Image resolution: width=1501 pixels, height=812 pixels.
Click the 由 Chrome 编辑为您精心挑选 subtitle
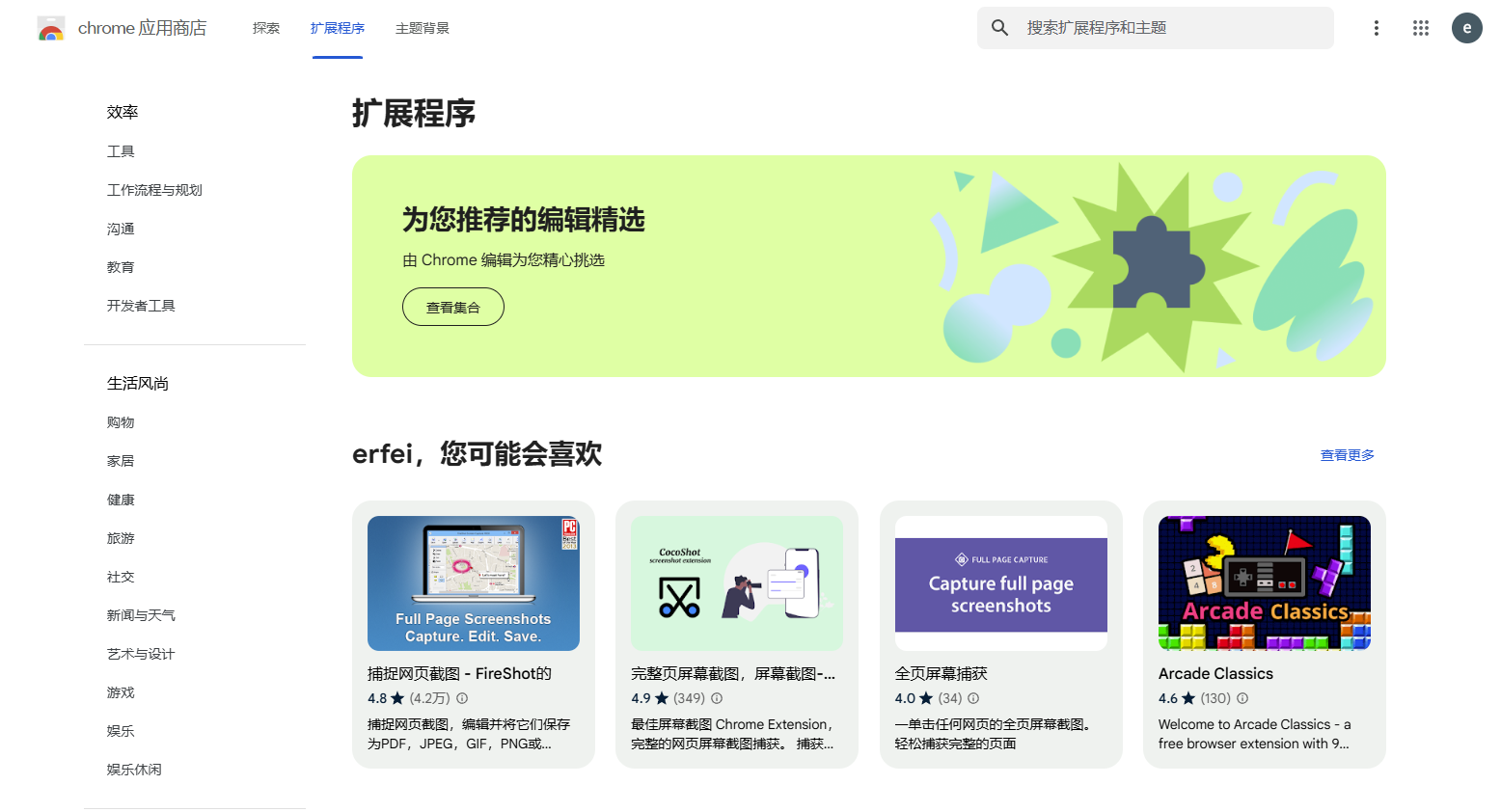click(x=504, y=259)
